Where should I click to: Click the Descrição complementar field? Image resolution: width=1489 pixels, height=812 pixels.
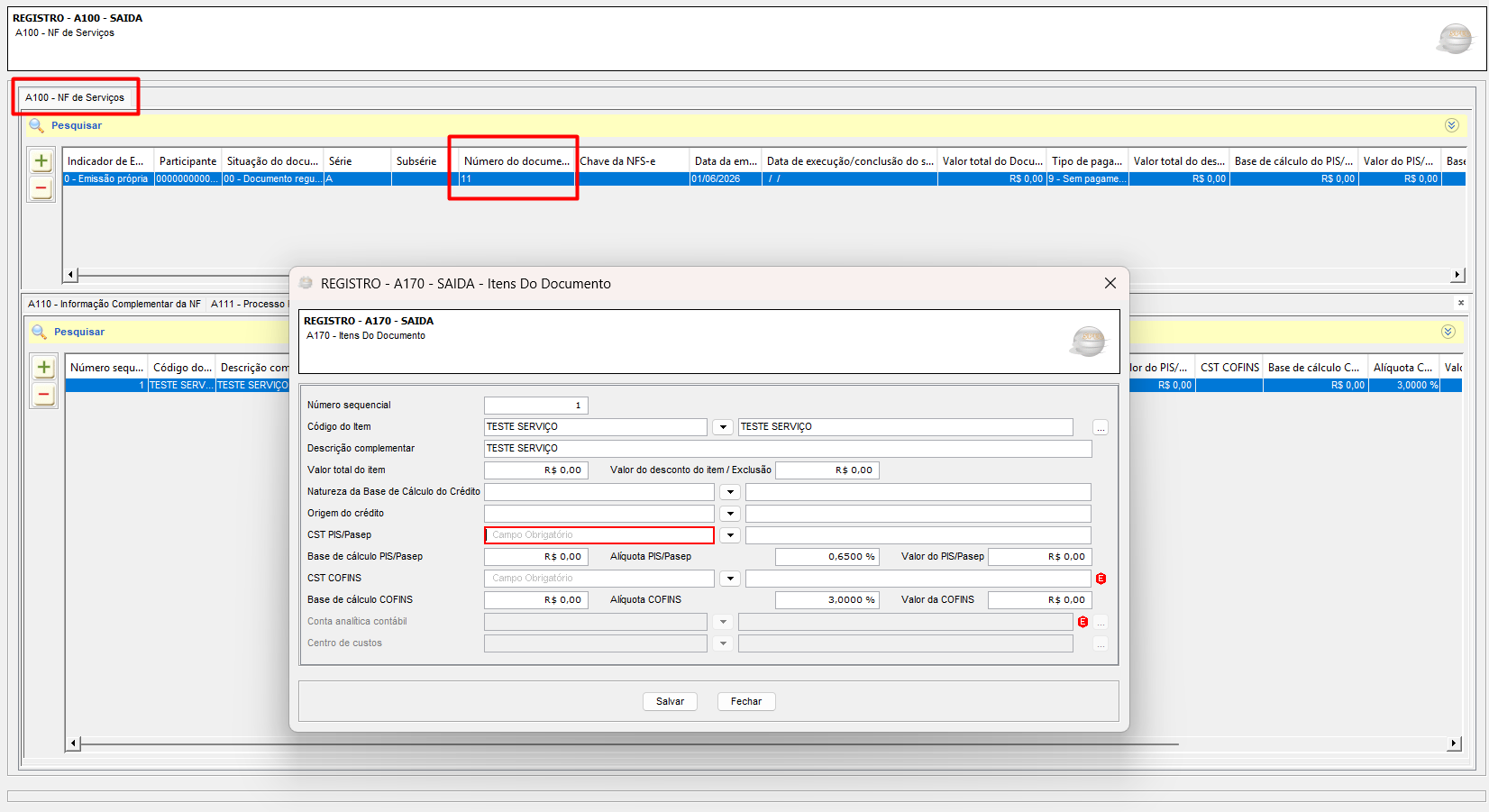788,449
